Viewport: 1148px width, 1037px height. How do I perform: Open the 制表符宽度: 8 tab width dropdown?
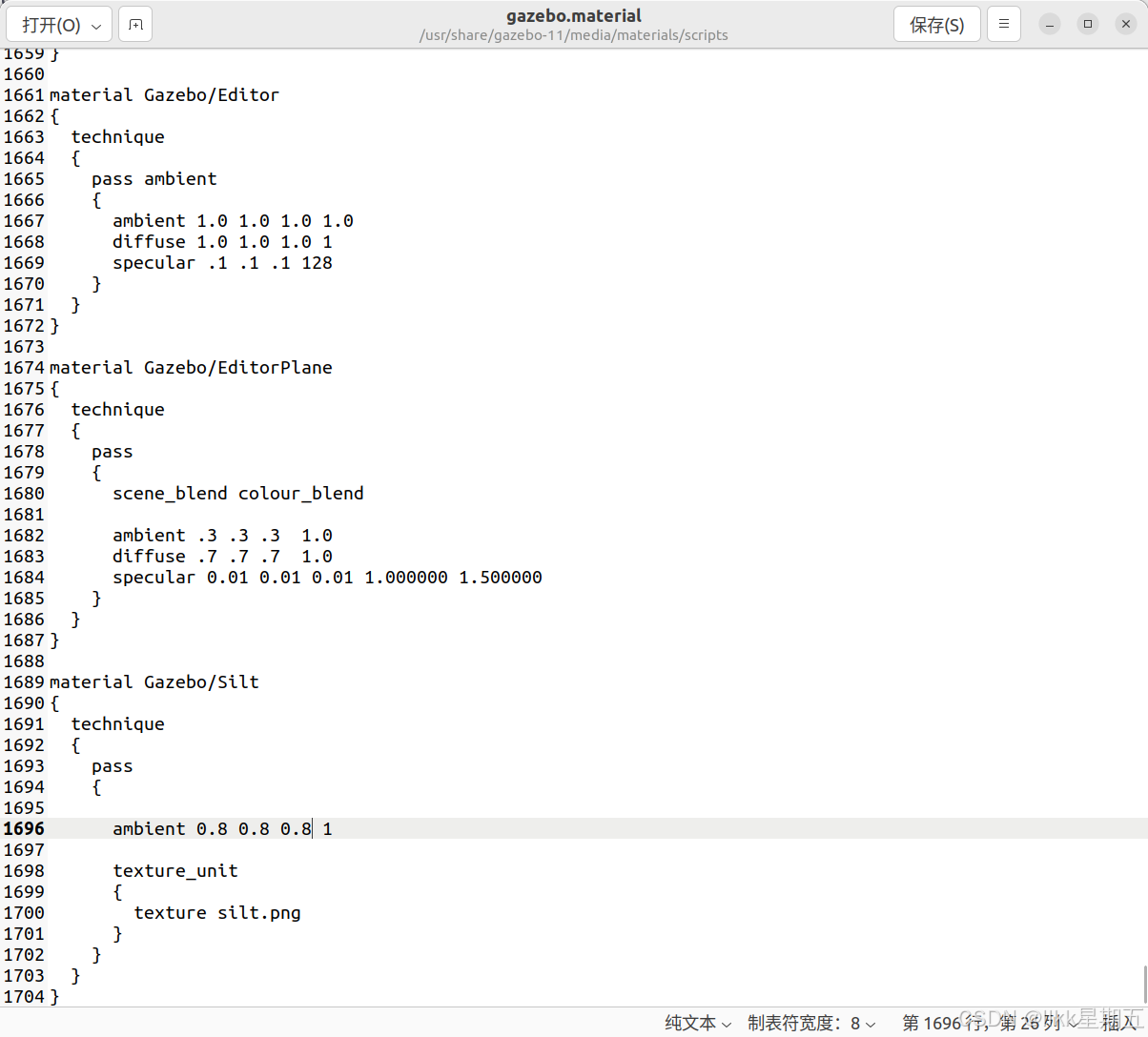pyautogui.click(x=811, y=1023)
